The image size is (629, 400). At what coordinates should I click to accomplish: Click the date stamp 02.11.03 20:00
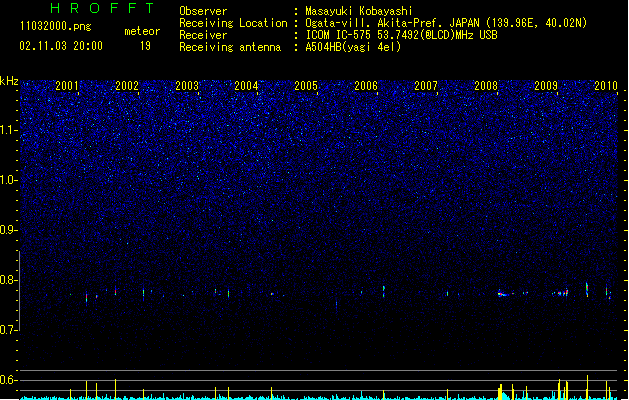tap(61, 46)
